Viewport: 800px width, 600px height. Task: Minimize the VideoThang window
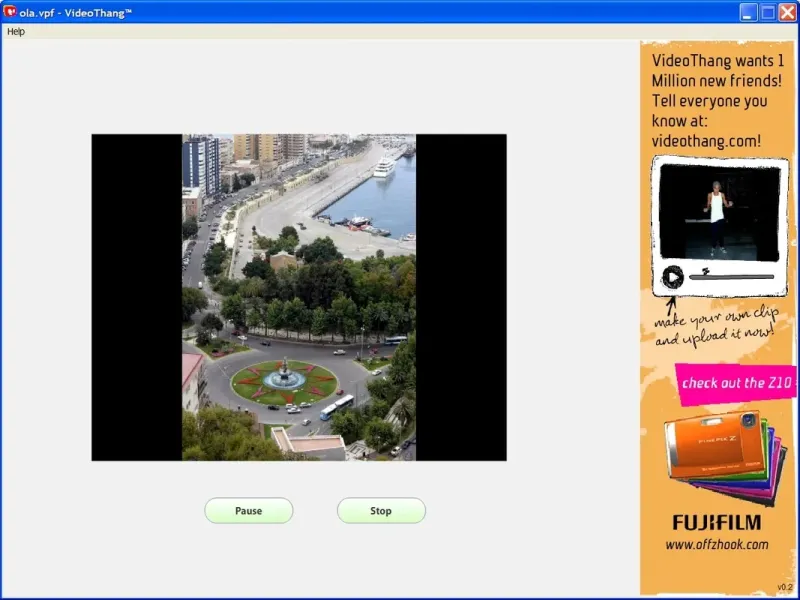pyautogui.click(x=748, y=12)
